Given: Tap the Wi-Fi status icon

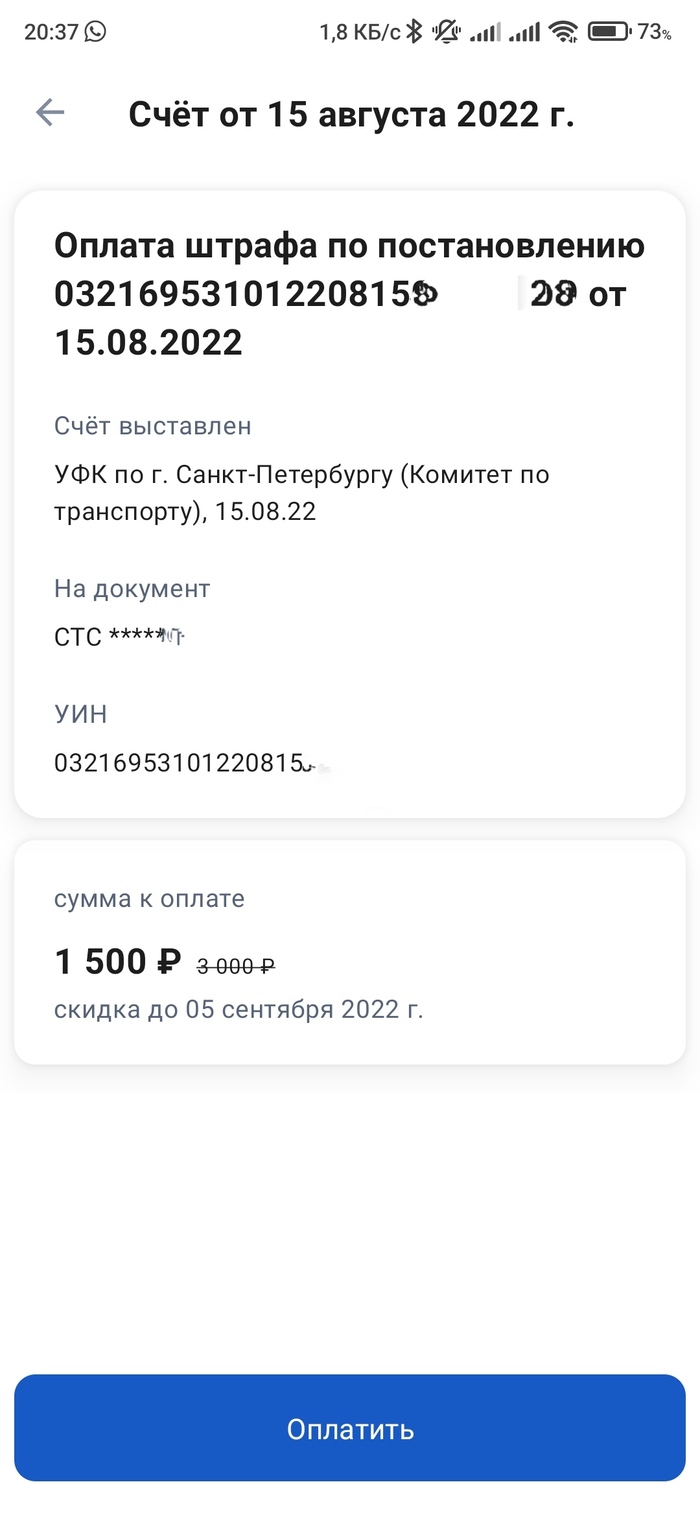Looking at the screenshot, I should [564, 32].
